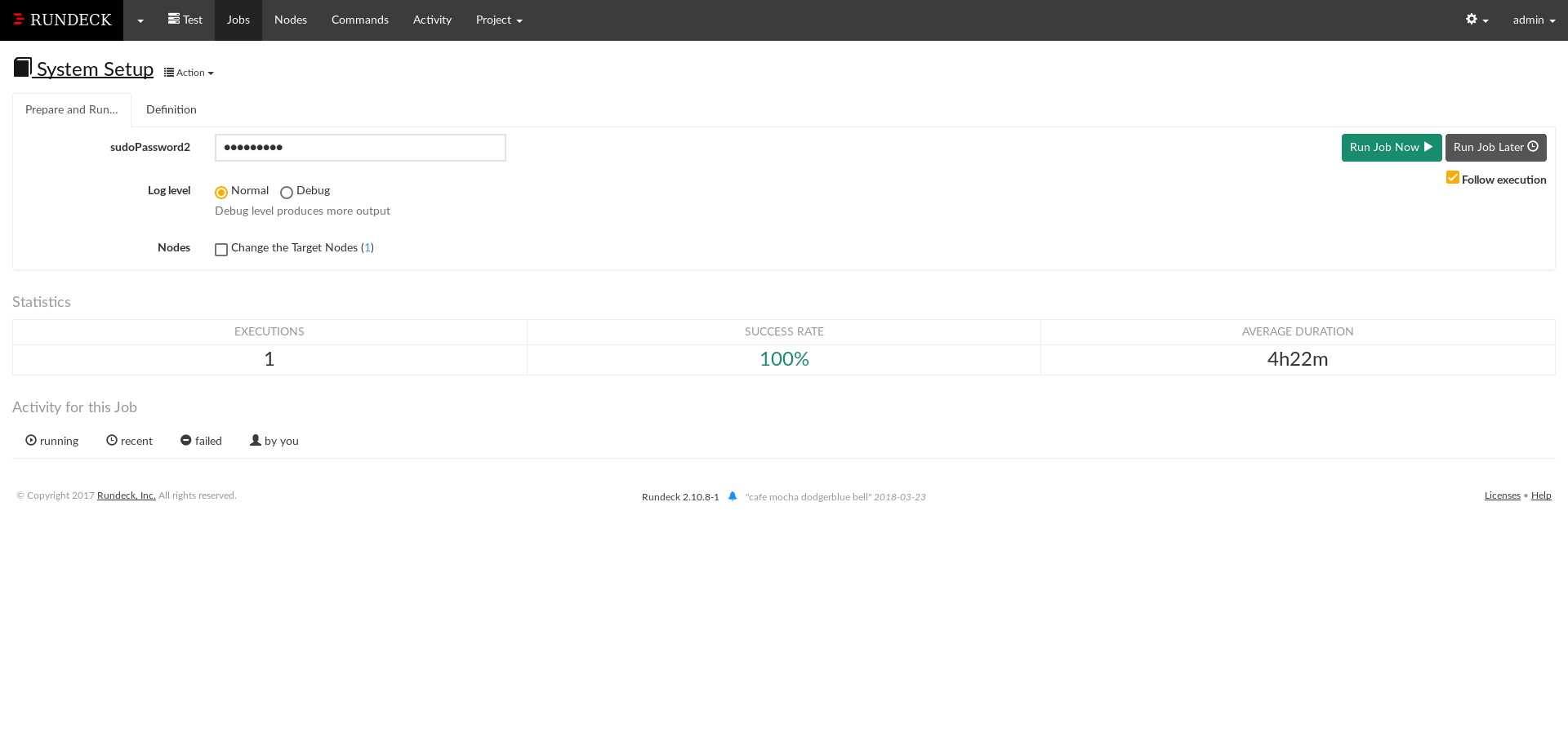Open the Action dropdown
Screen dimensions: 1568x733
(189, 73)
